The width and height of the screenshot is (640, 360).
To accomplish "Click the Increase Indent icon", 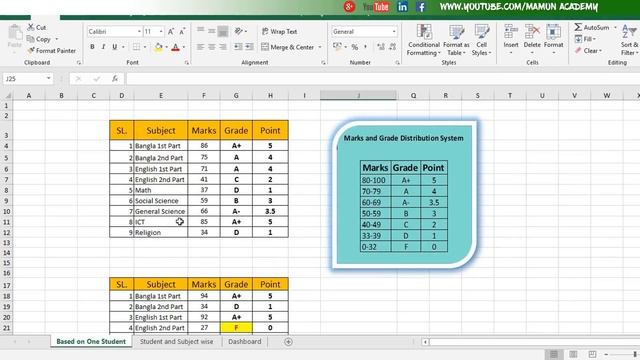I will coord(249,47).
